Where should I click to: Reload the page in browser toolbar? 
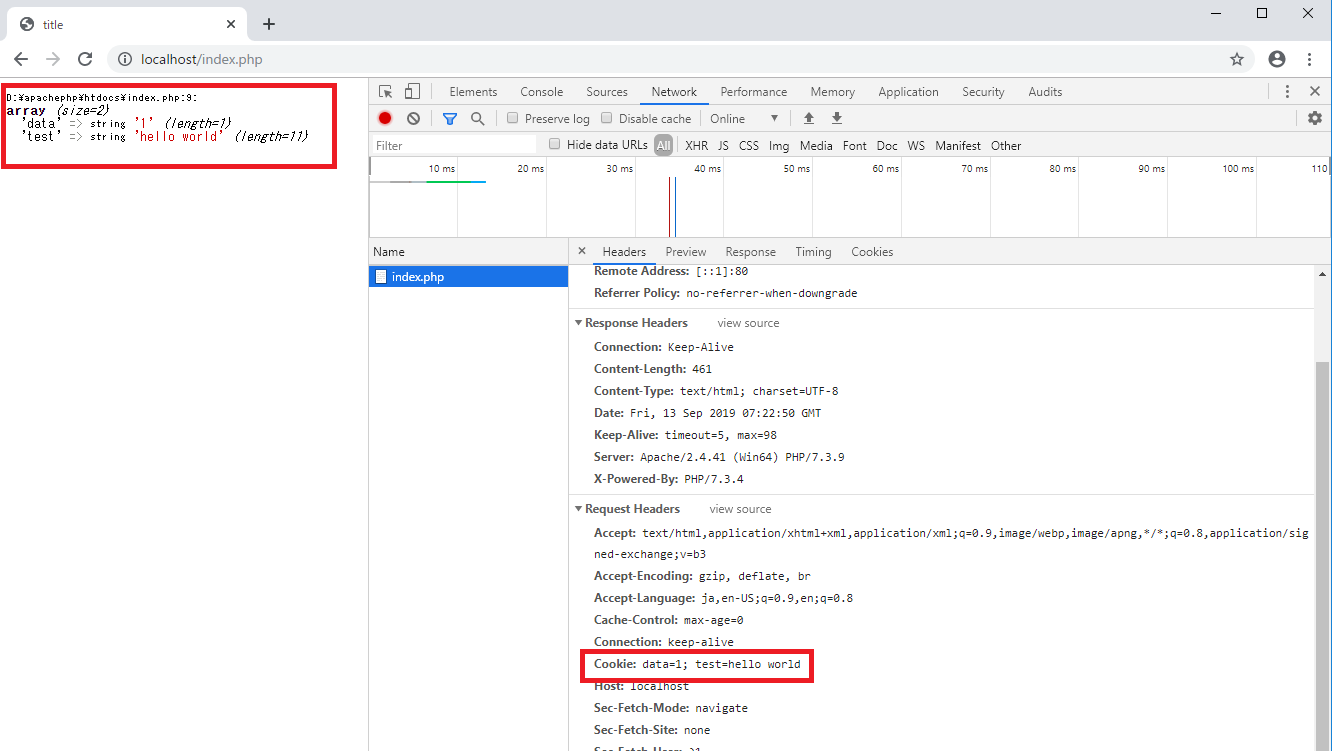pyautogui.click(x=85, y=59)
